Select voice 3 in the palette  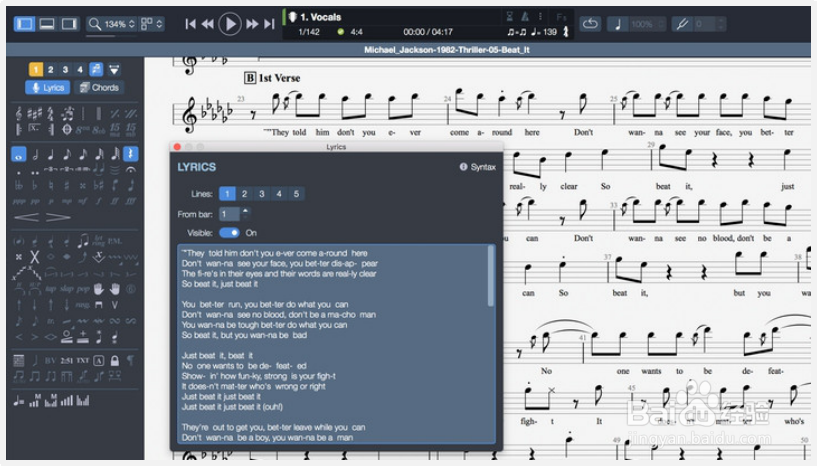65,69
